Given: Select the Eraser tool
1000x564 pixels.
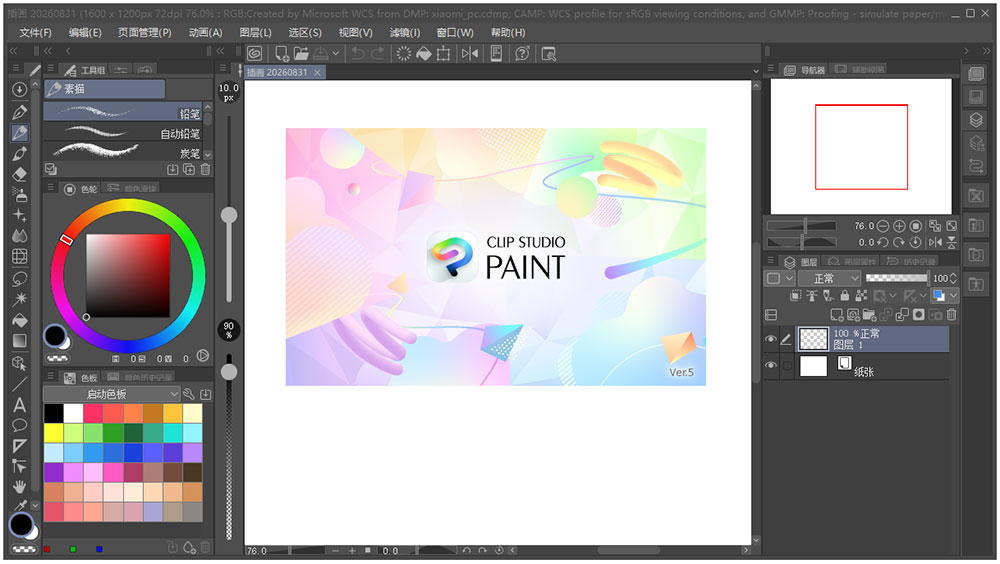Looking at the screenshot, I should pyautogui.click(x=19, y=174).
